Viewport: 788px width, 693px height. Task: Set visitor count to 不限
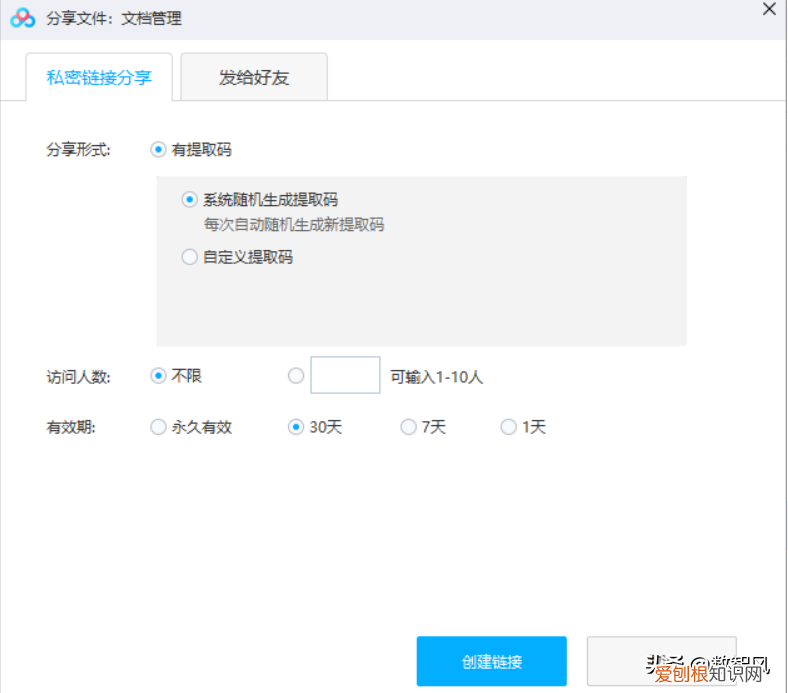tap(158, 376)
